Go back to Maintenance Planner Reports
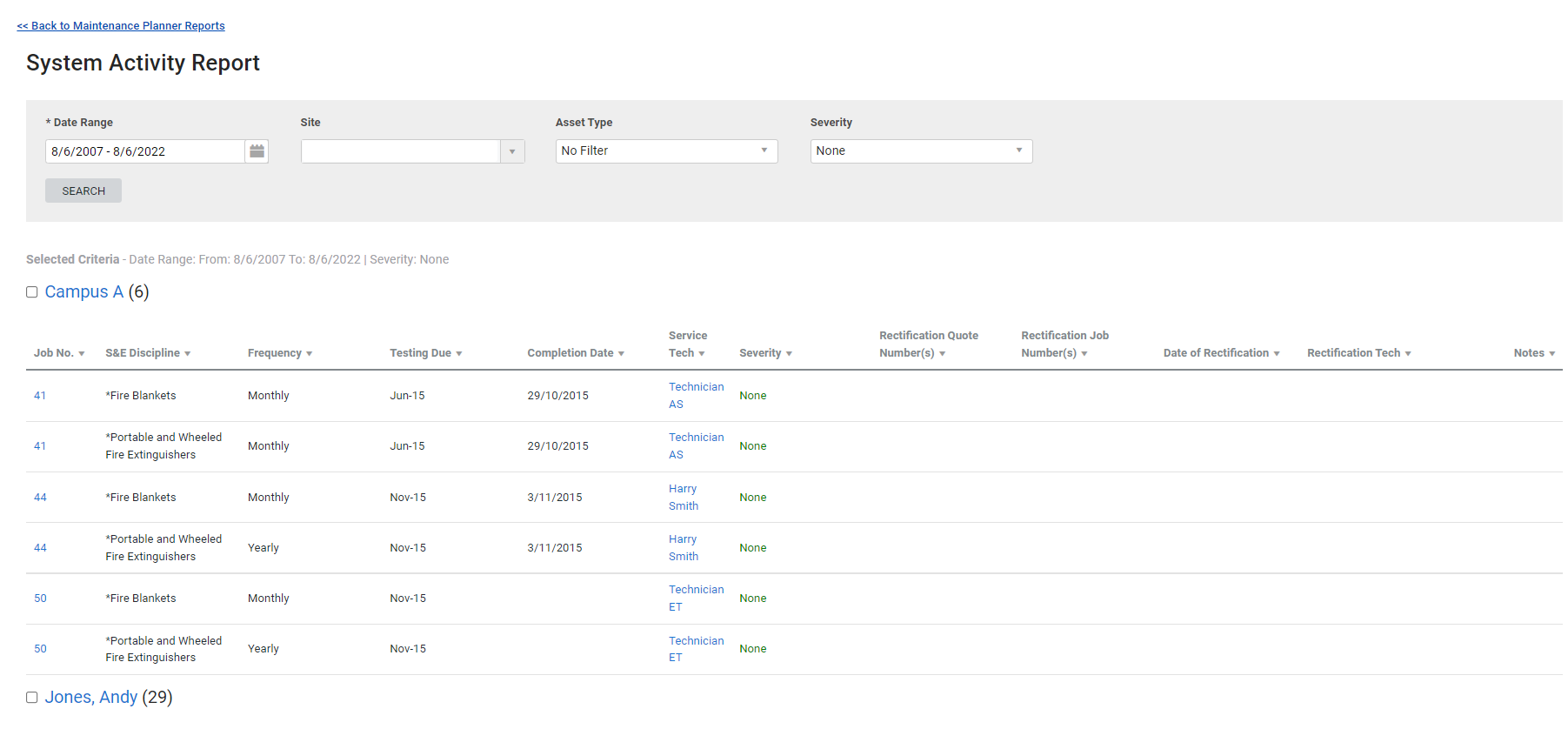This screenshot has height=729, width=1568. [x=121, y=26]
